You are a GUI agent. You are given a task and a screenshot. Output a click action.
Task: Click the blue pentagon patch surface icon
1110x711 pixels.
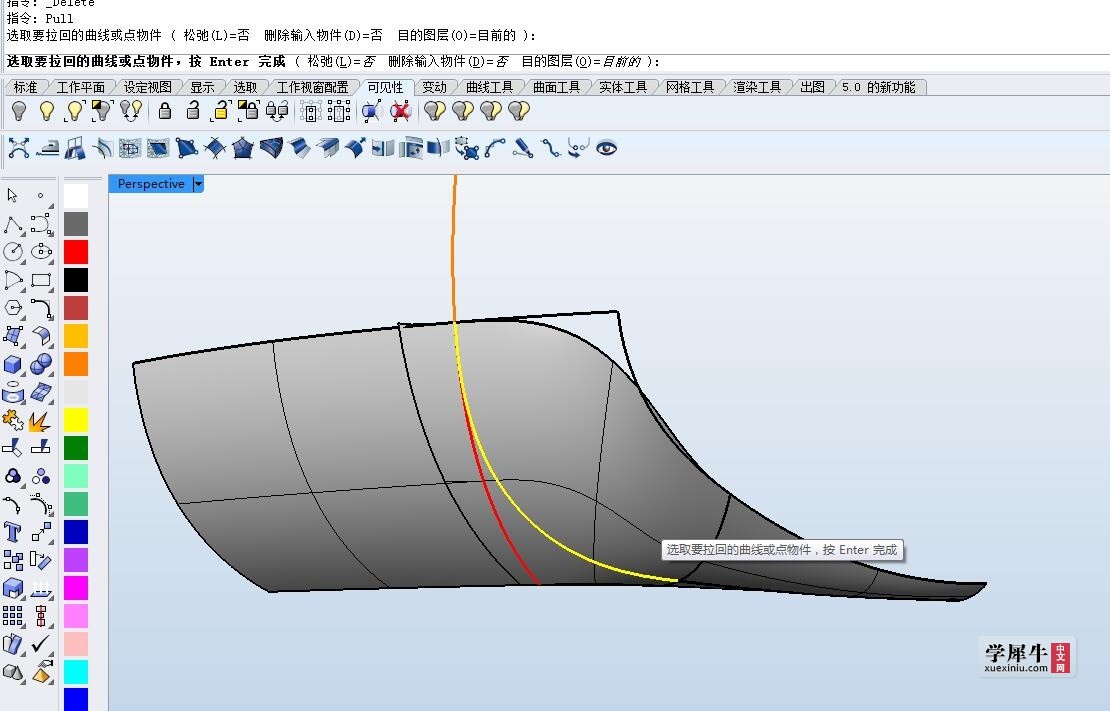(243, 148)
